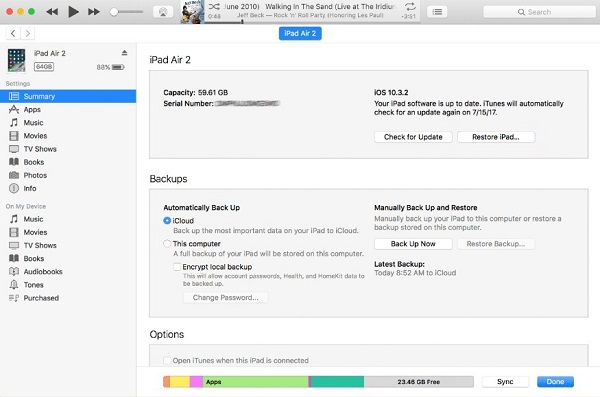Screen dimensions: 600x397
Task: Open the AirPlay output menu
Action: (163, 12)
